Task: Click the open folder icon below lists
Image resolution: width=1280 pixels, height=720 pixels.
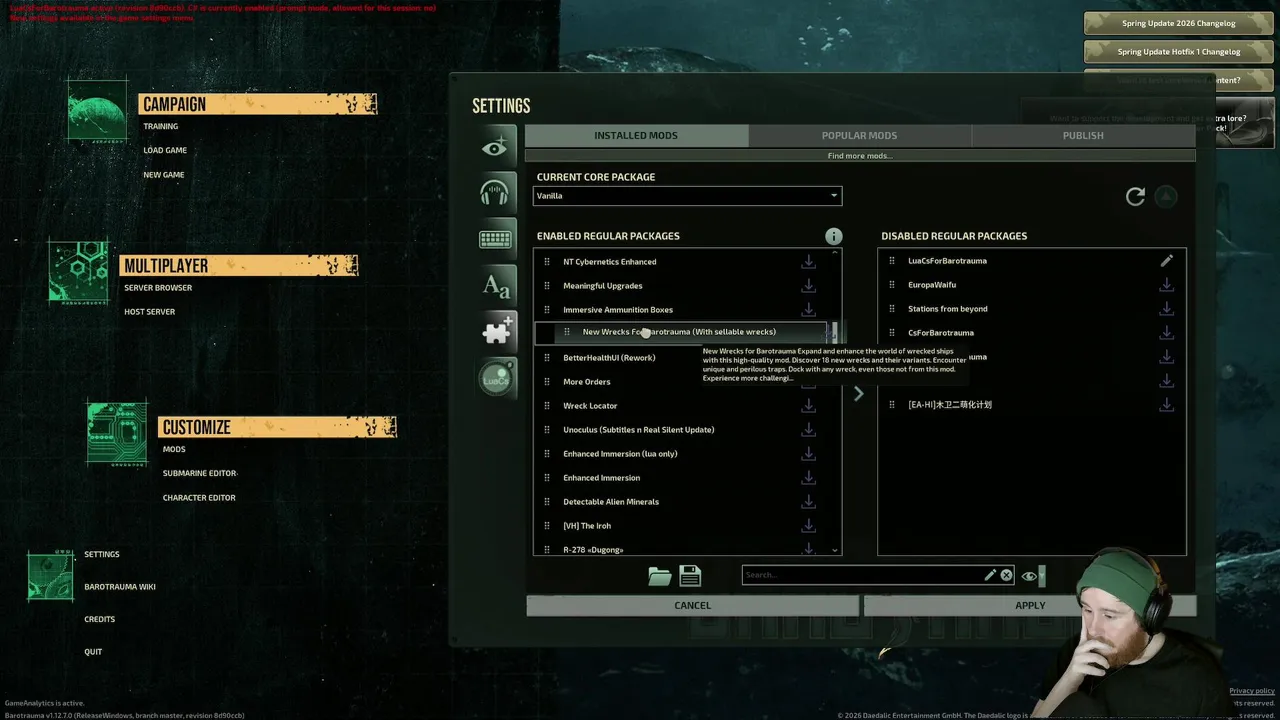Action: (660, 575)
